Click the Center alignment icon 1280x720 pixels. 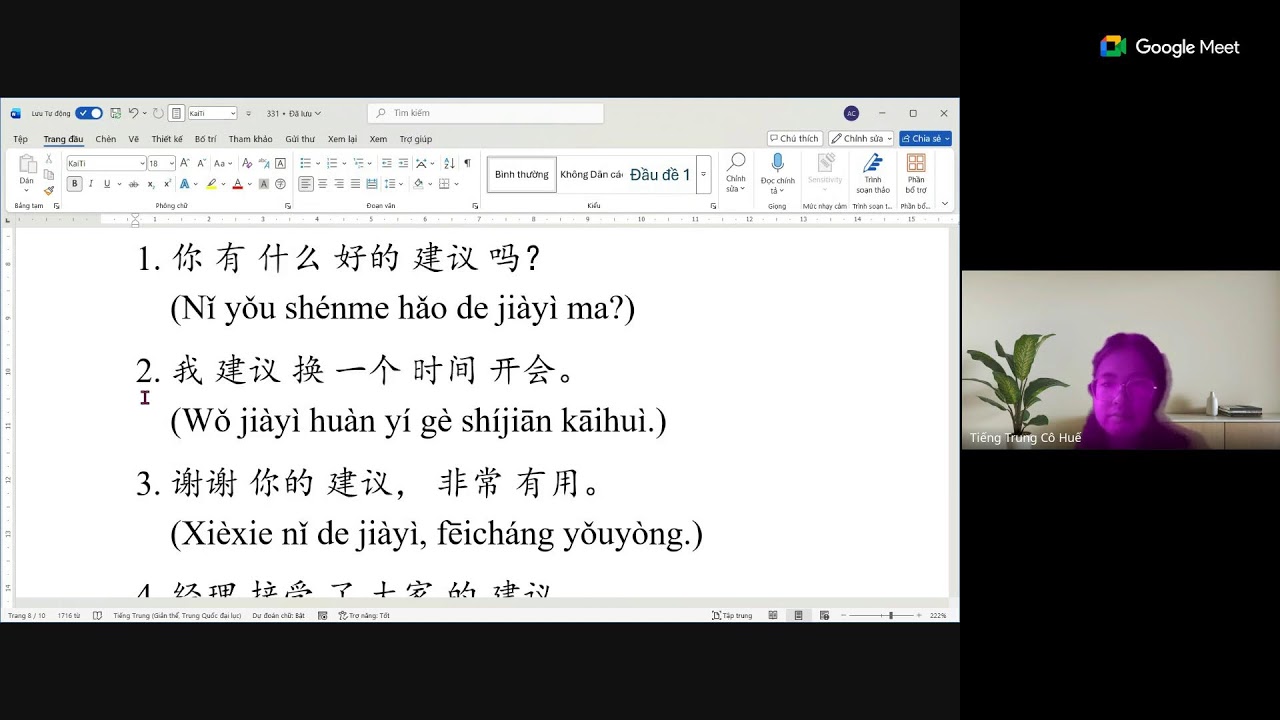coord(323,184)
